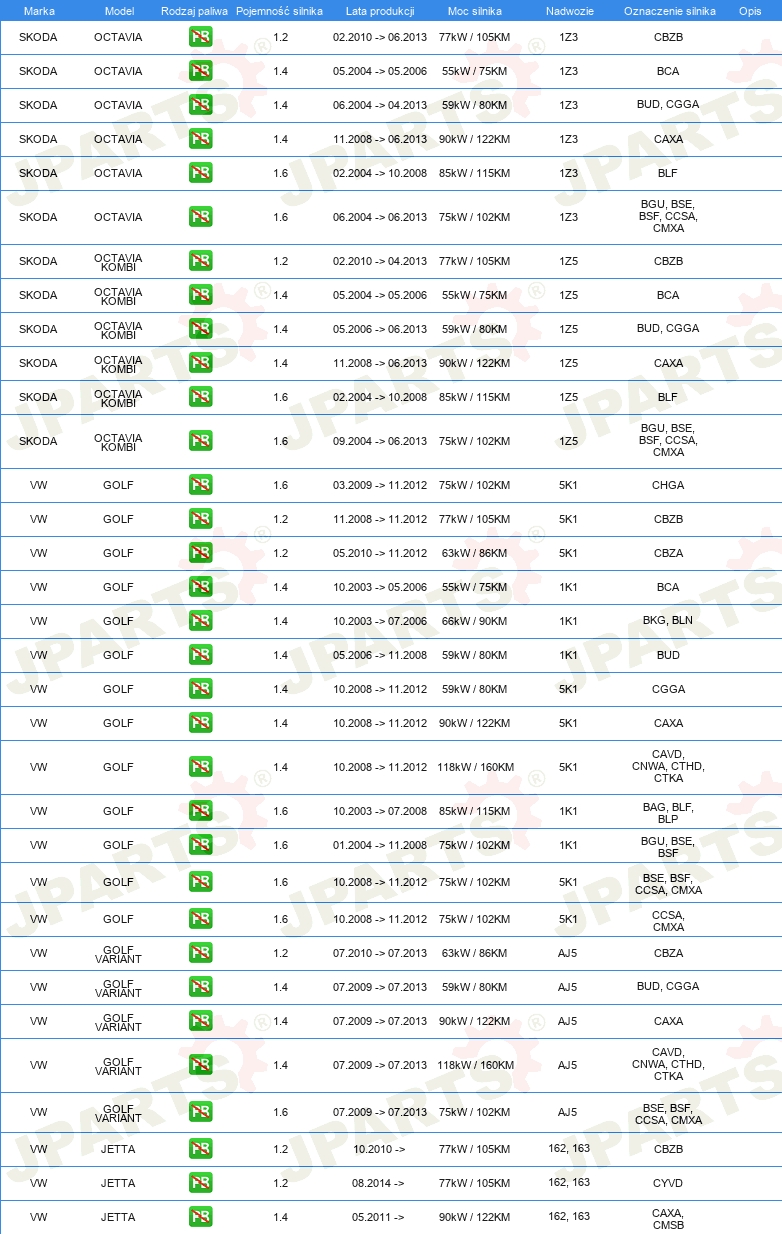This screenshot has height=1234, width=782.
Task: Select the CHGA engine code cell
Action: click(668, 485)
